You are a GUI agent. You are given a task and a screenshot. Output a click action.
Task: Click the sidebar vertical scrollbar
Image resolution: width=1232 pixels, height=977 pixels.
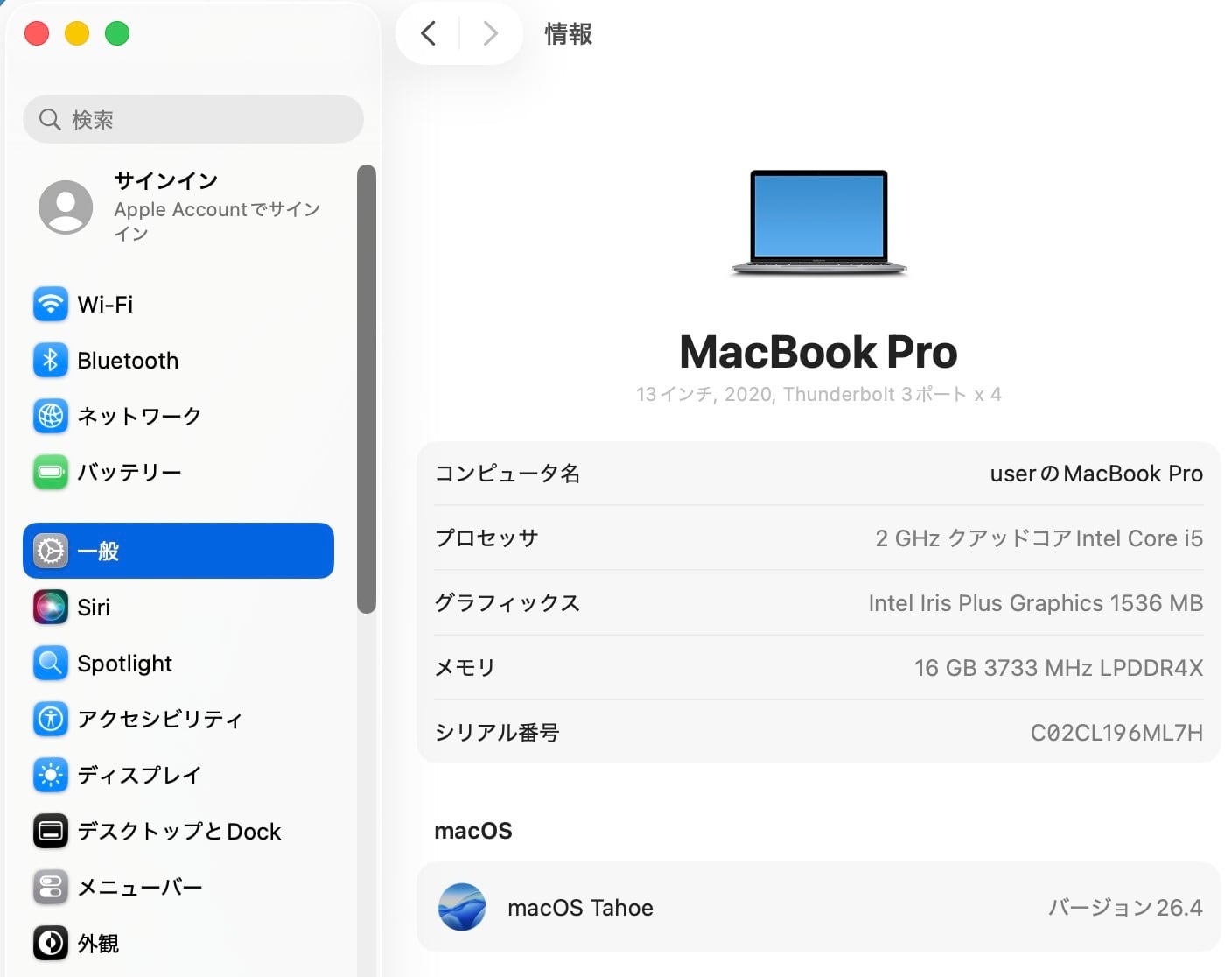point(367,390)
